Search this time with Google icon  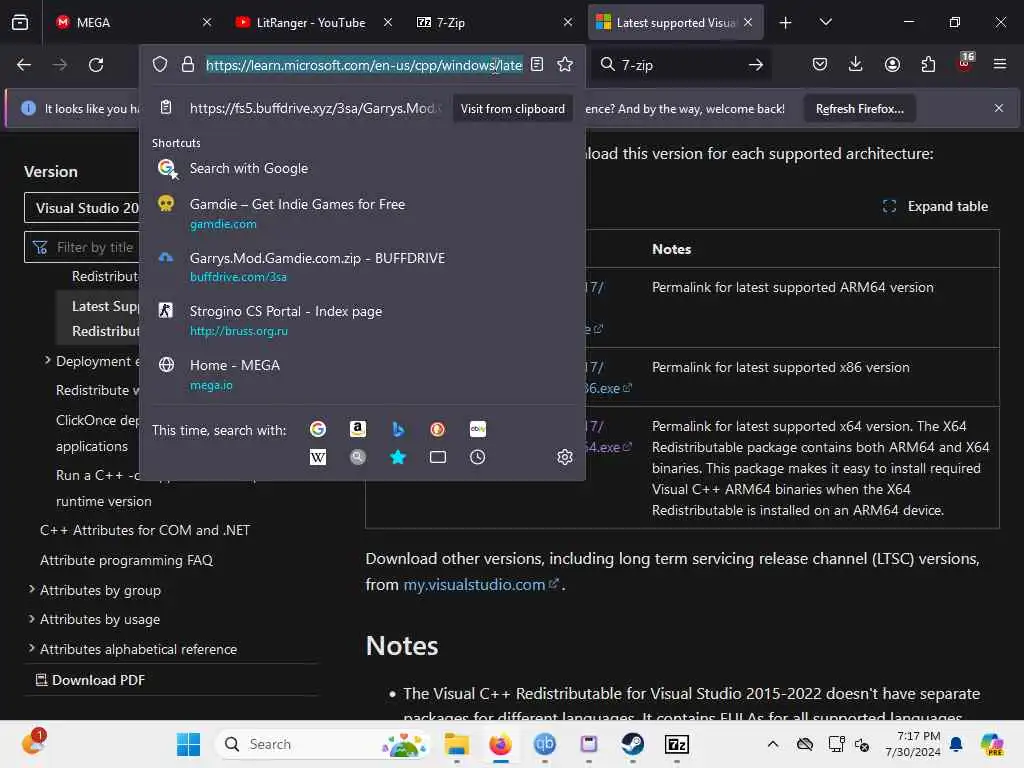(x=318, y=429)
